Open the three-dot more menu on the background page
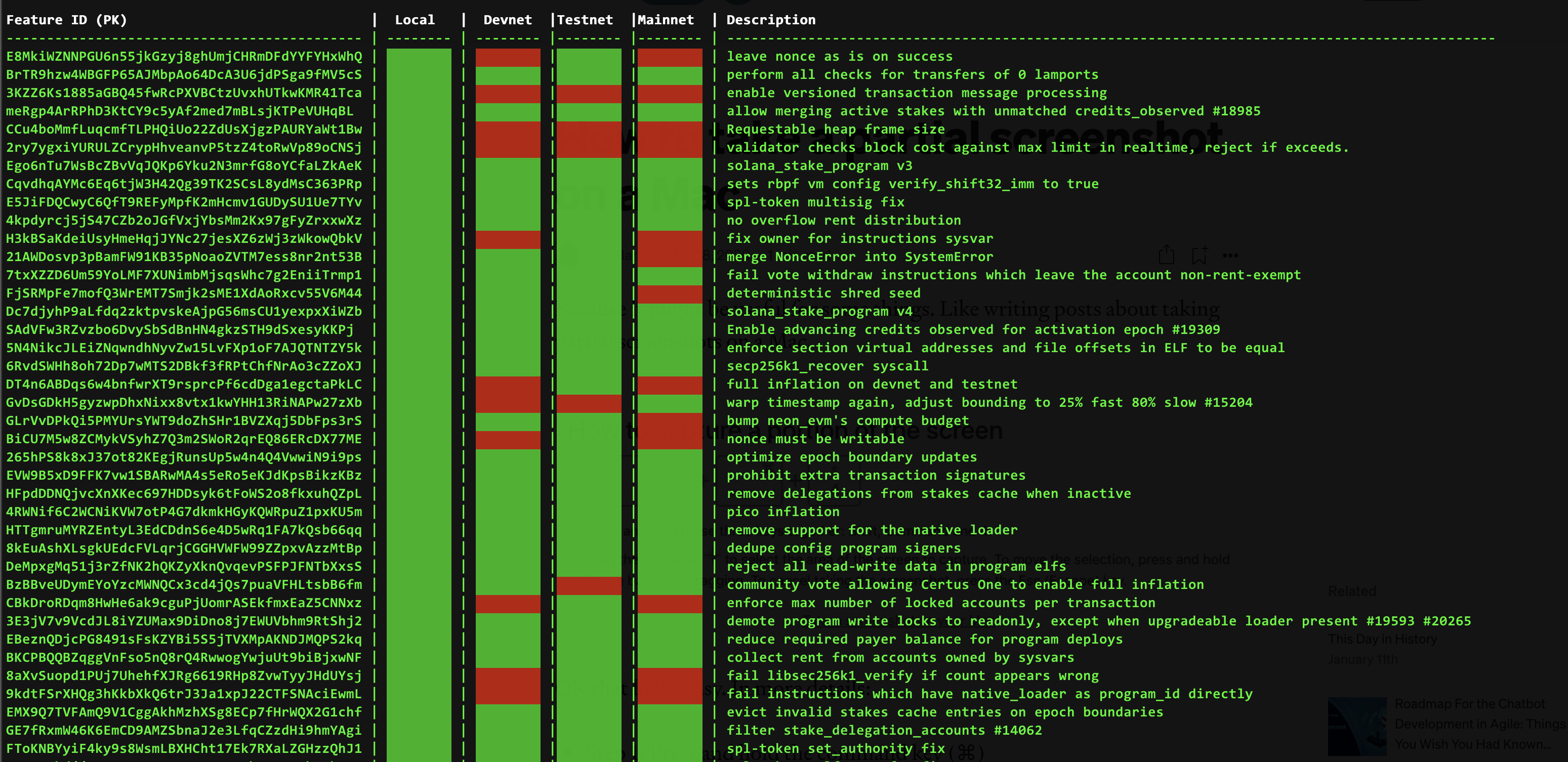Image resolution: width=1568 pixels, height=762 pixels. tap(1230, 255)
